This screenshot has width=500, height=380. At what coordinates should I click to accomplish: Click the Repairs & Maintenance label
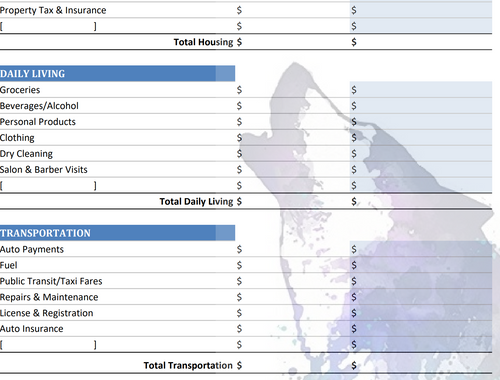coord(49,297)
